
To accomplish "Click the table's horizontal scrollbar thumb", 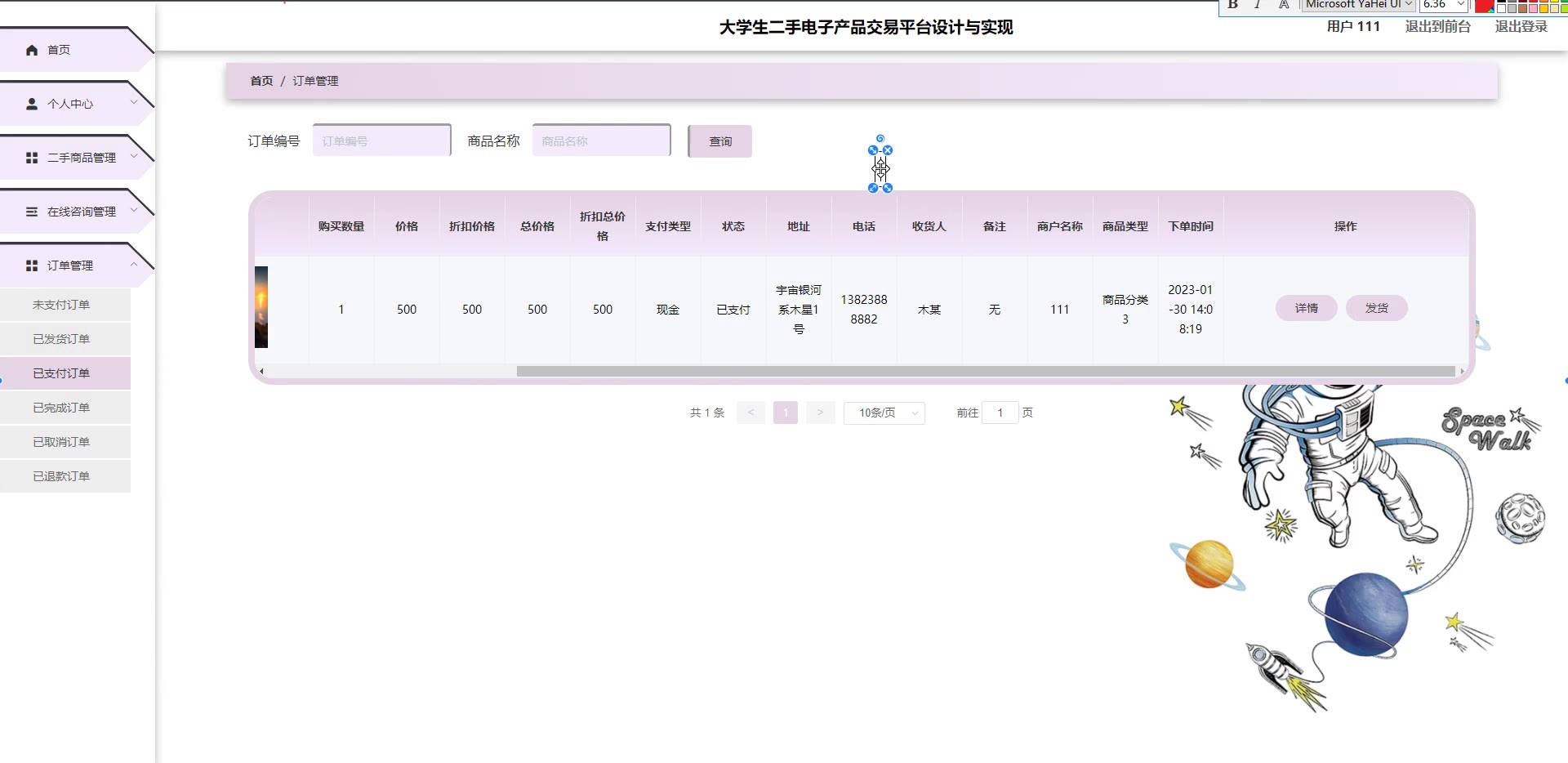I will (x=986, y=371).
